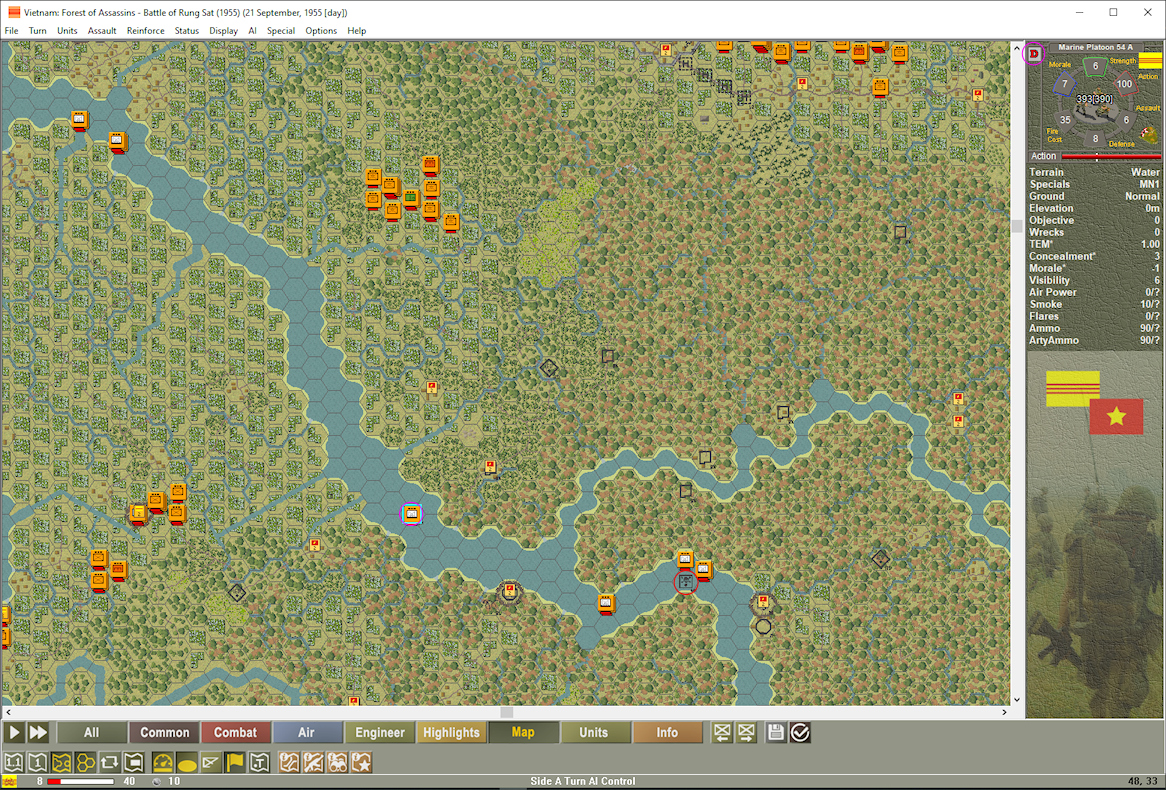Viewport: 1166px width, 790px height.
Task: Click the next unit envelope-right-arrow icon
Action: 746,733
